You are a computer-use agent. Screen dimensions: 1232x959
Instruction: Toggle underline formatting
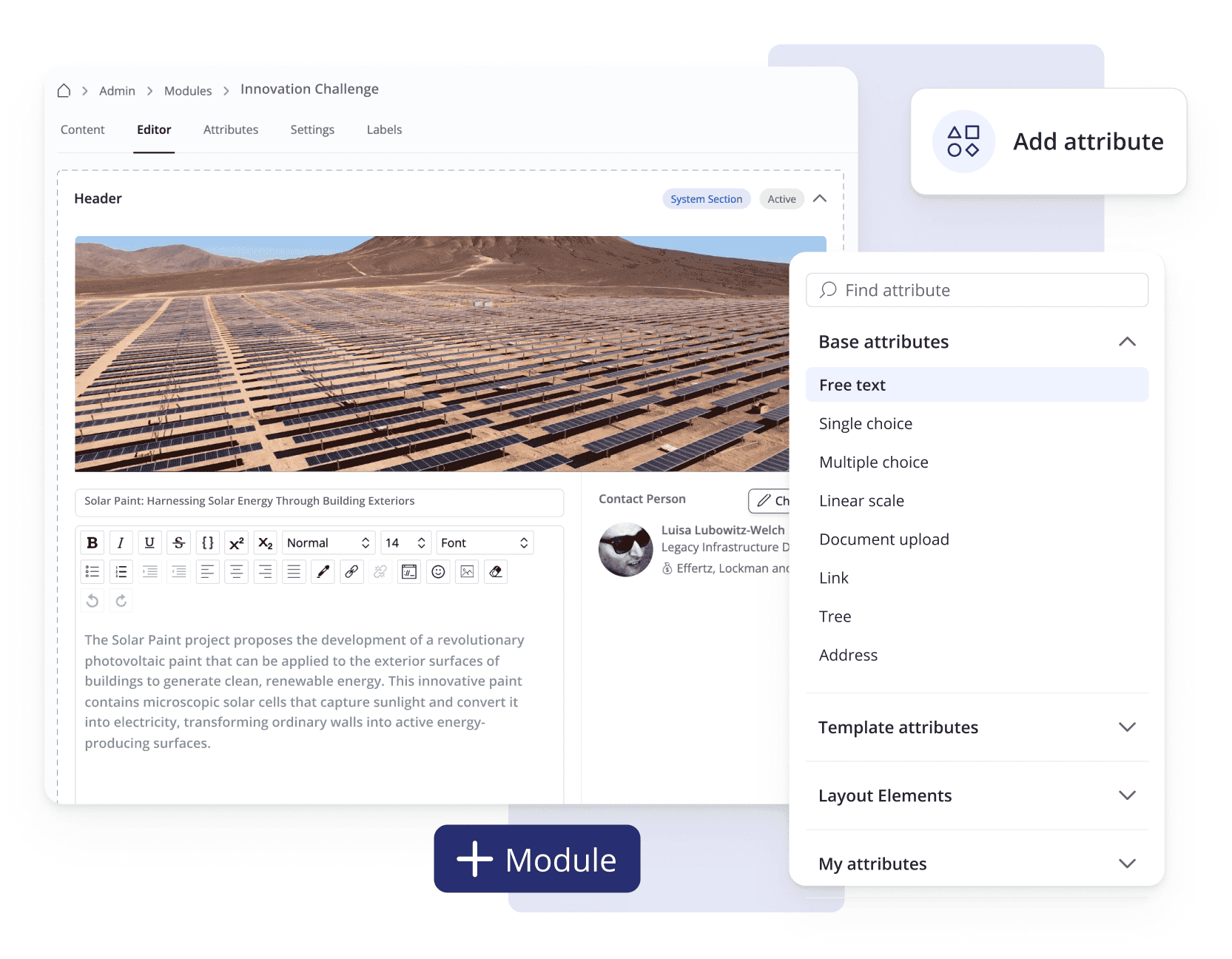coord(149,543)
